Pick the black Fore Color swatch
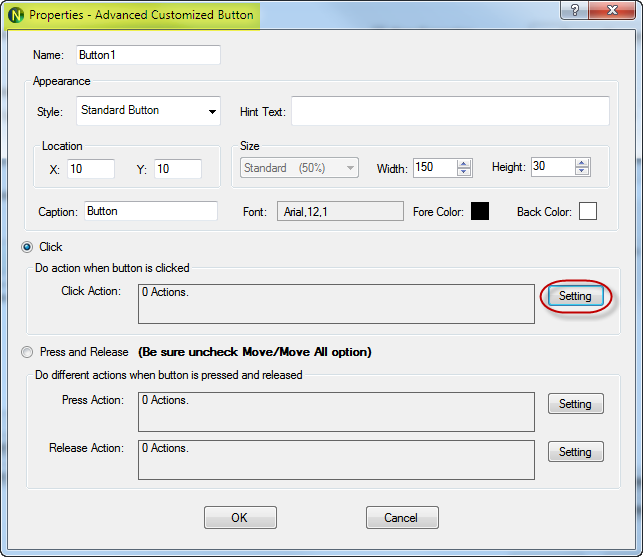This screenshot has width=643, height=557. pyautogui.click(x=480, y=211)
